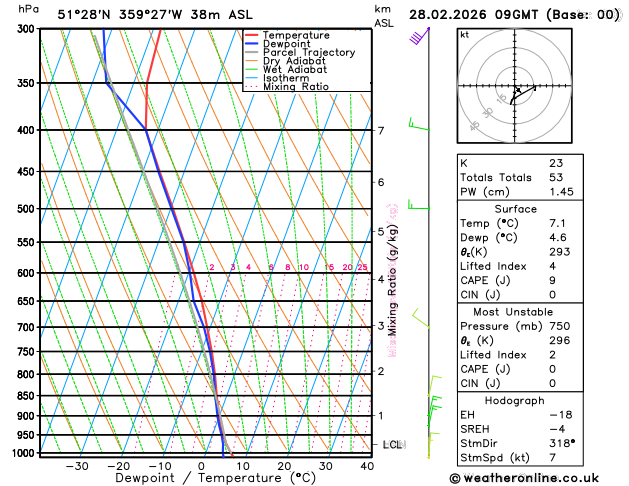Click the 'km ASL' altitude axis label
Image resolution: width=629 pixels, height=486 pixels.
[x=383, y=16]
